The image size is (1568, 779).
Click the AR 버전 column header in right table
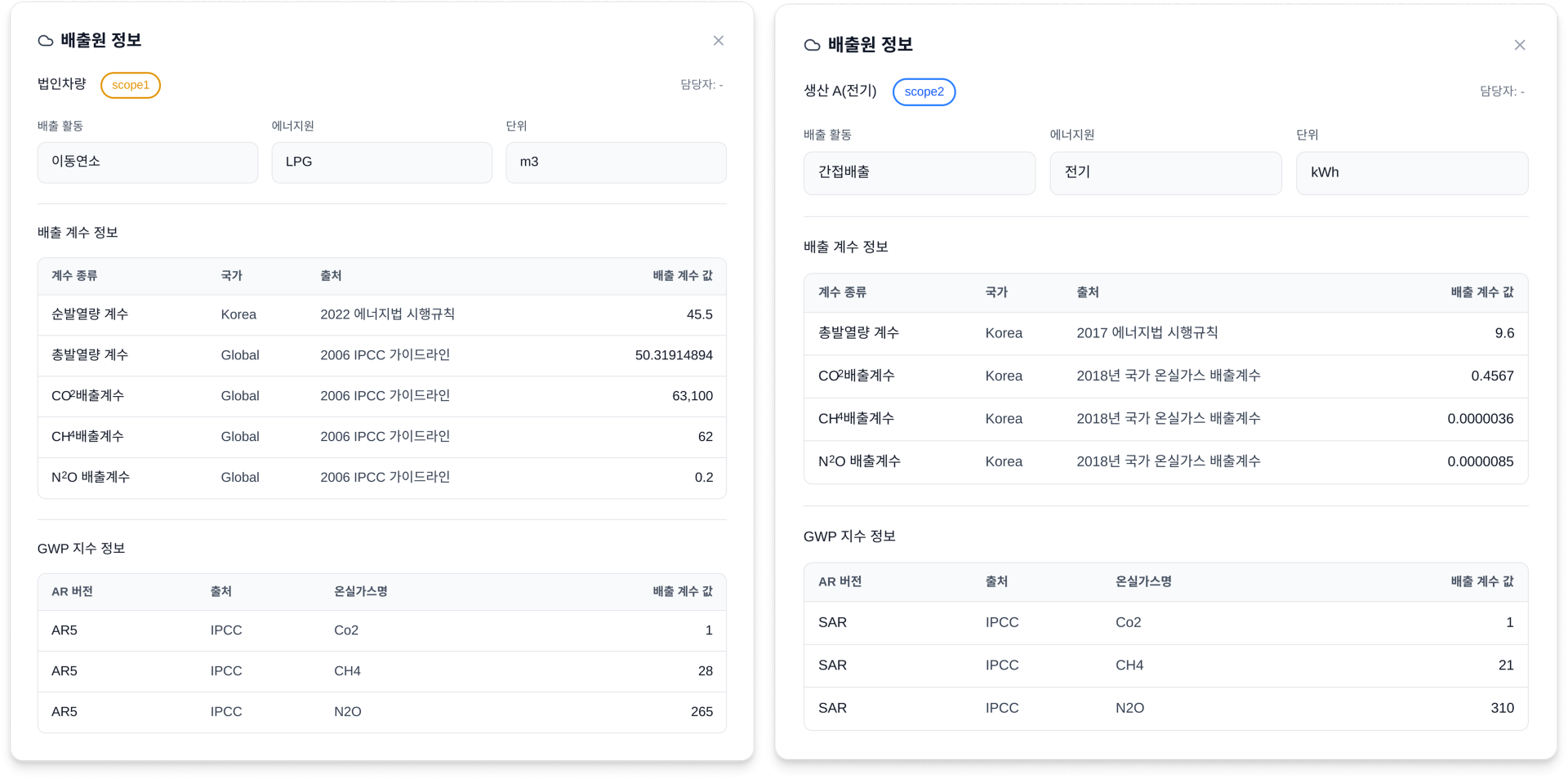pyautogui.click(x=840, y=581)
